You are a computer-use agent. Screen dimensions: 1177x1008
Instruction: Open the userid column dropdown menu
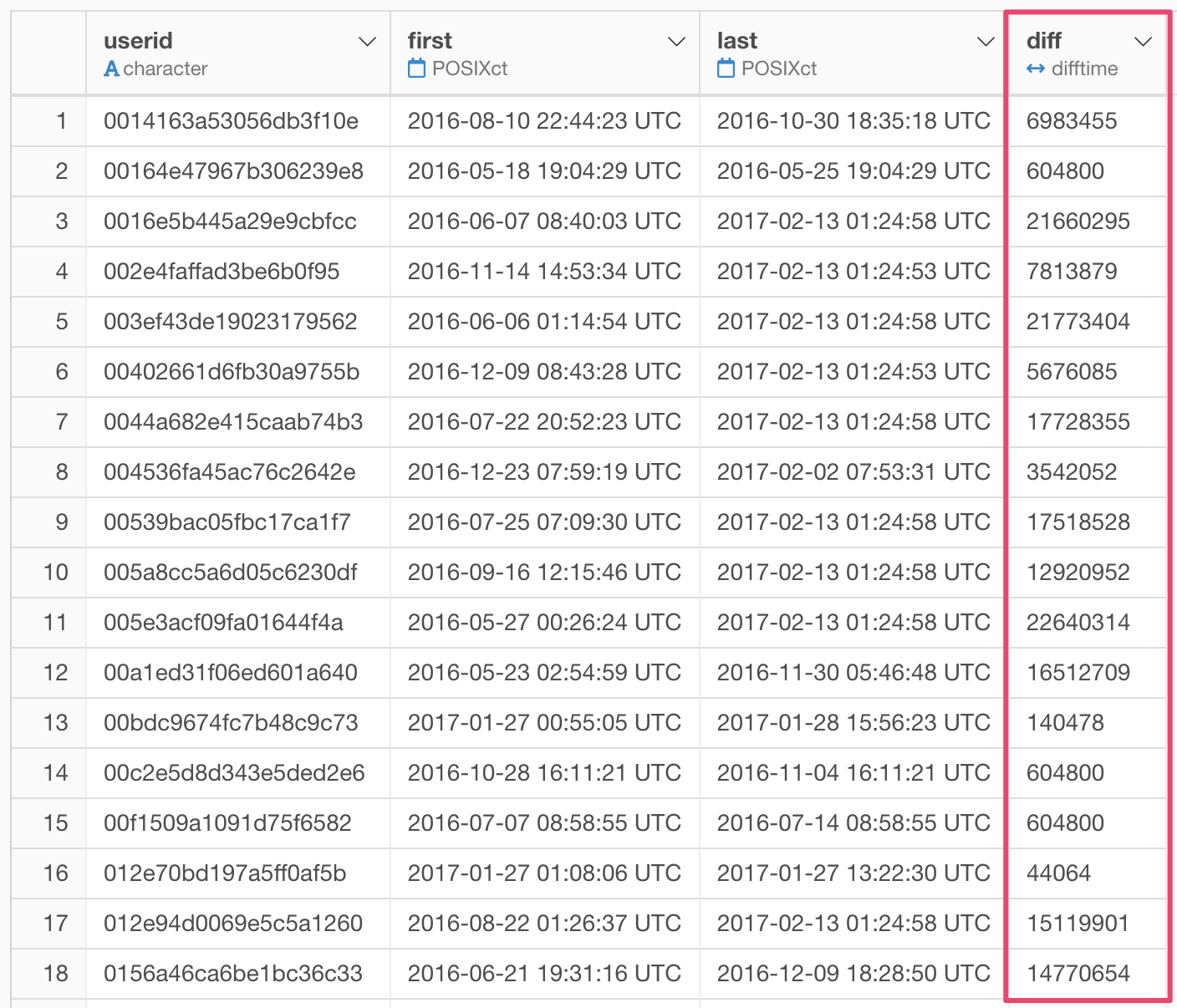(x=367, y=42)
